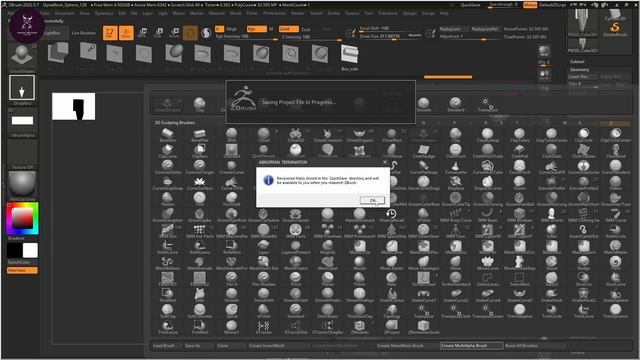Select the MoveCurve brush
Image resolution: width=640 pixels, height=360 pixels.
[487, 263]
